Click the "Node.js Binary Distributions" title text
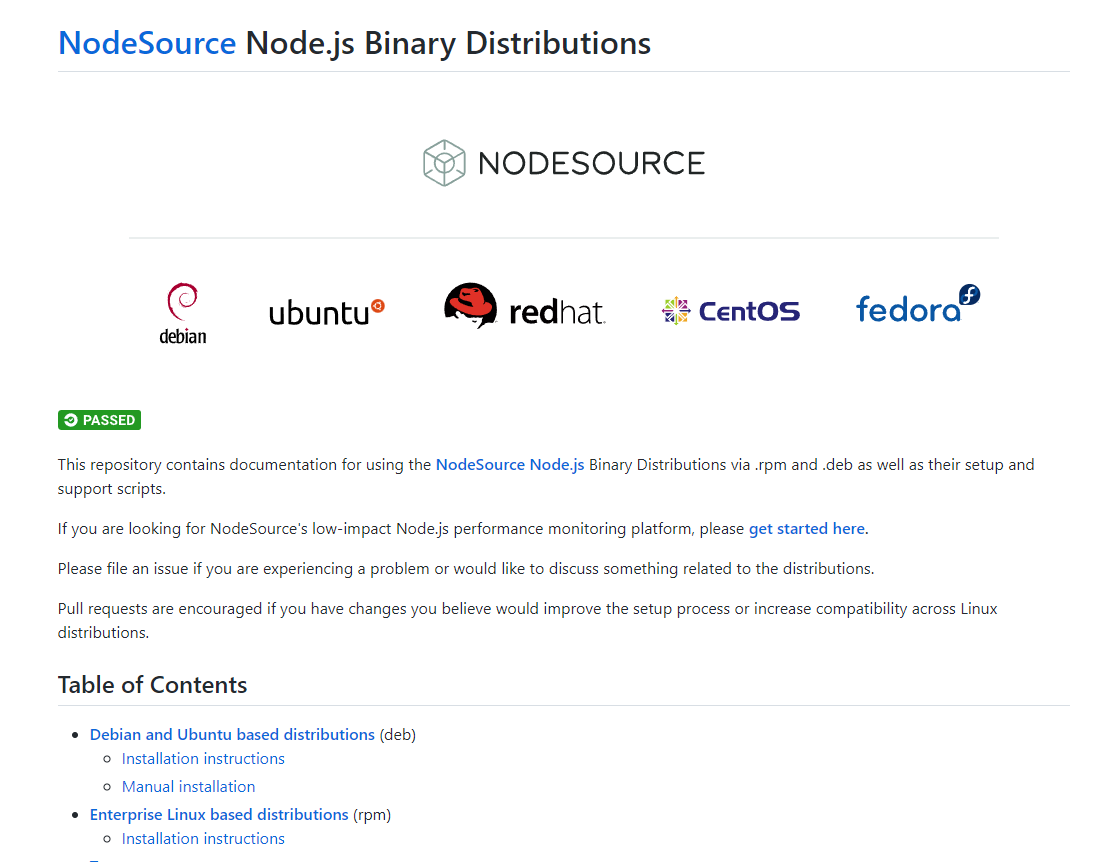This screenshot has width=1094, height=862. pos(448,43)
